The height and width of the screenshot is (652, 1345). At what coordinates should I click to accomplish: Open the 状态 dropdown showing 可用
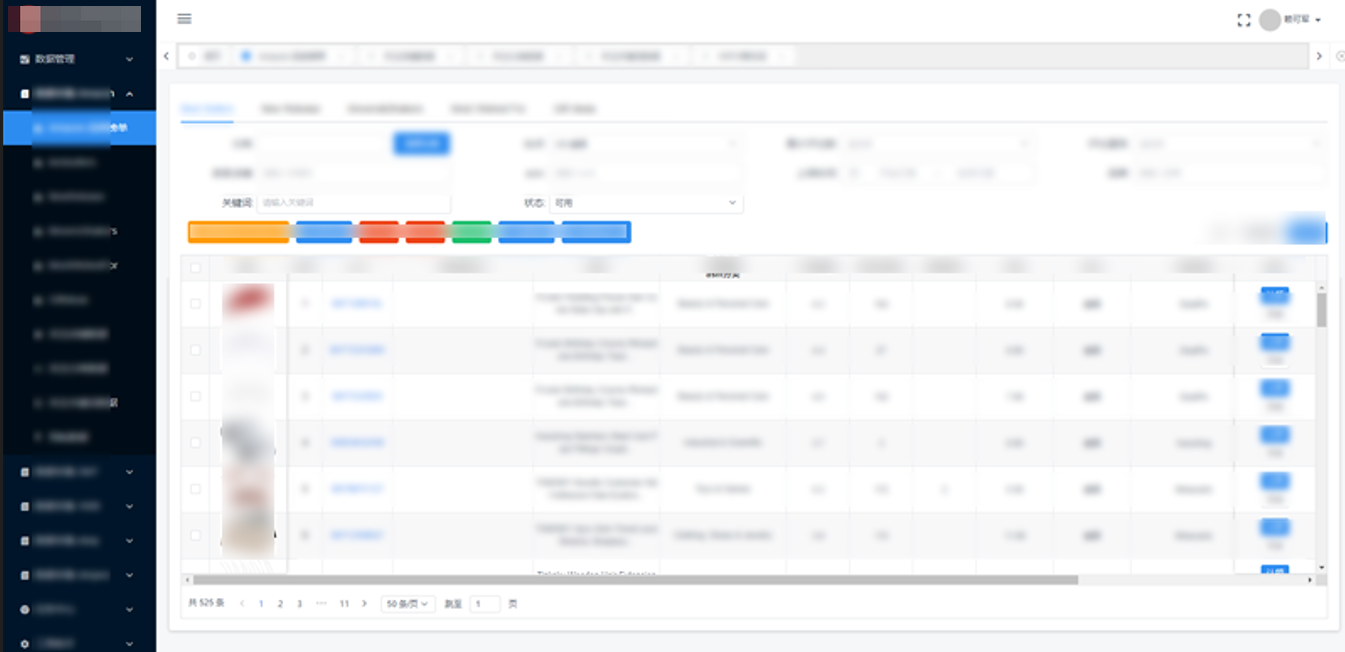pos(646,203)
